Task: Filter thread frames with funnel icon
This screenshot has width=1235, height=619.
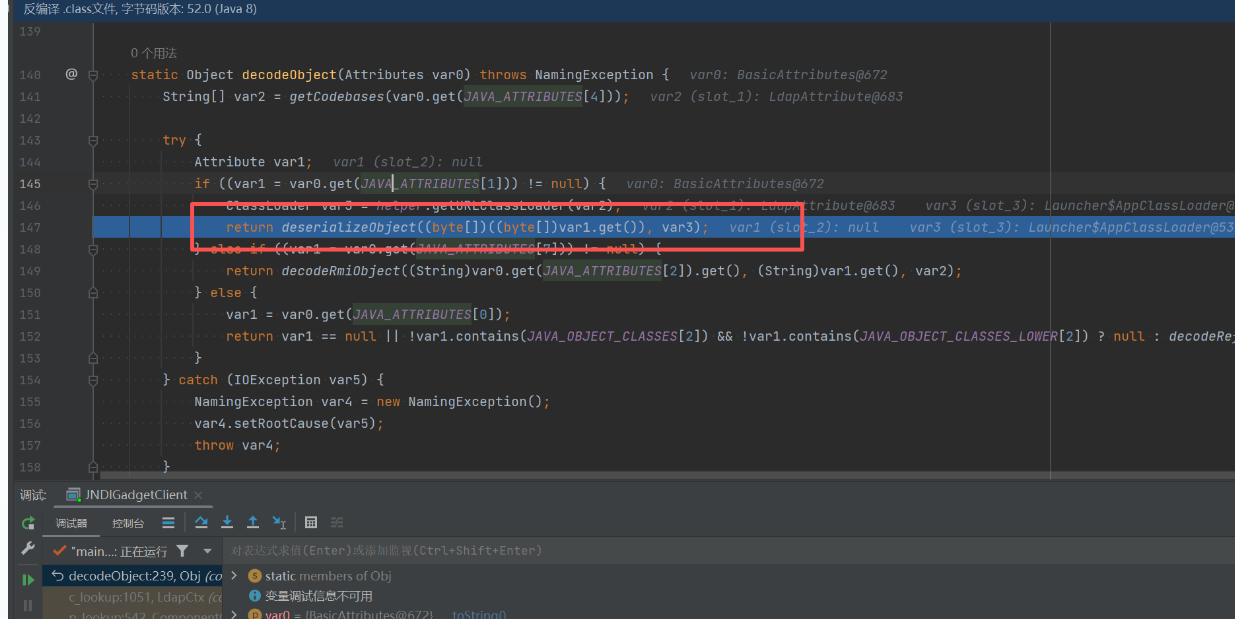Action: (182, 551)
